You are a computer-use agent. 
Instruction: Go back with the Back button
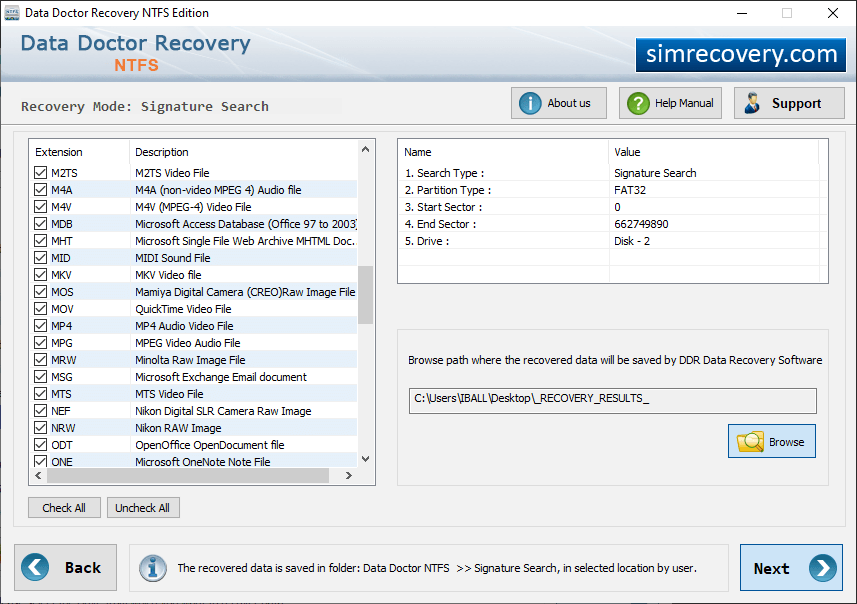[x=66, y=567]
